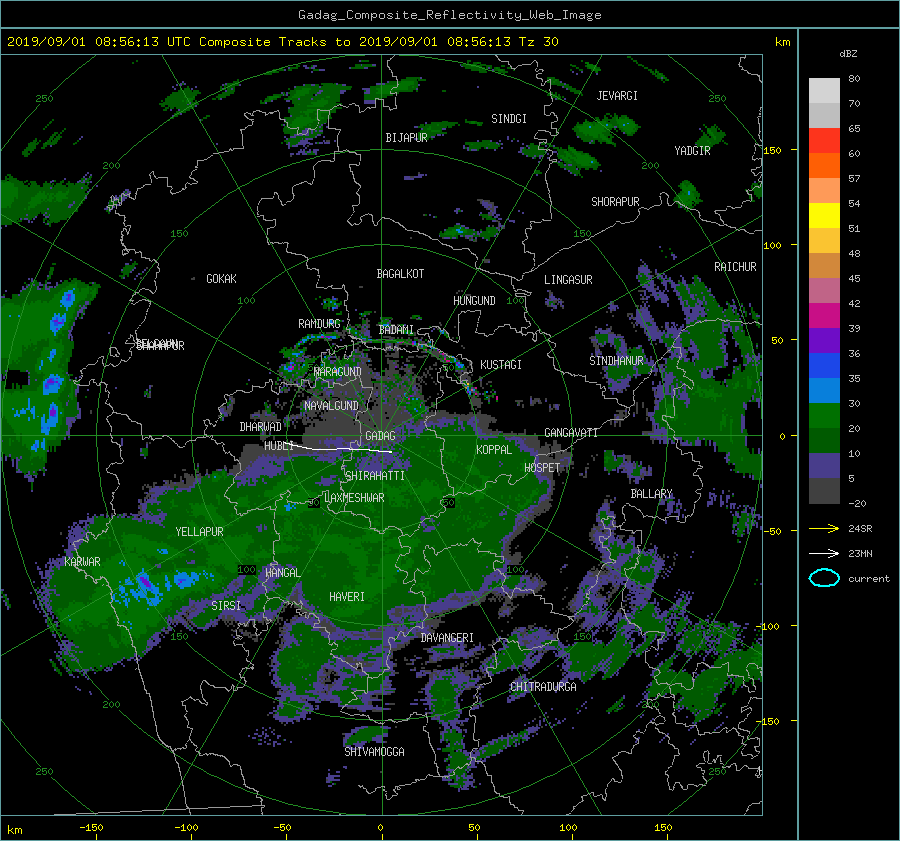Click the 80 dBZ light gray swatch
The width and height of the screenshot is (900, 841).
click(824, 90)
